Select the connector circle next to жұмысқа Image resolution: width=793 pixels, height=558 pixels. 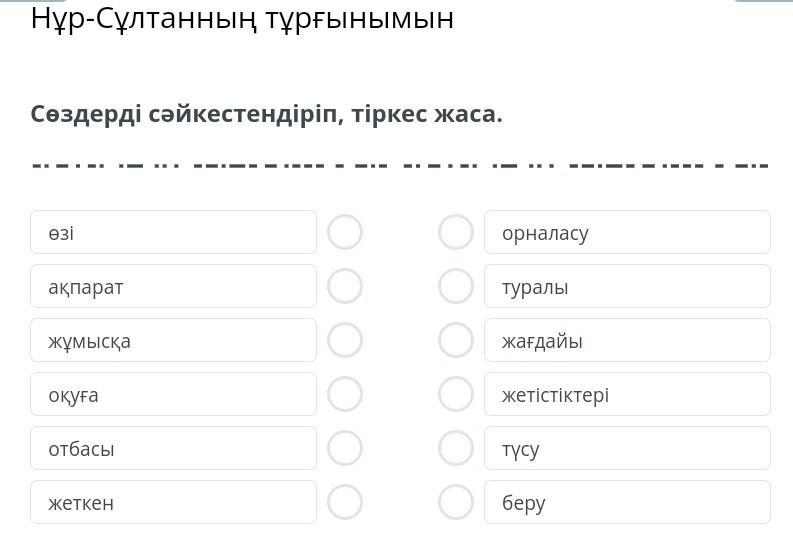pyautogui.click(x=345, y=340)
